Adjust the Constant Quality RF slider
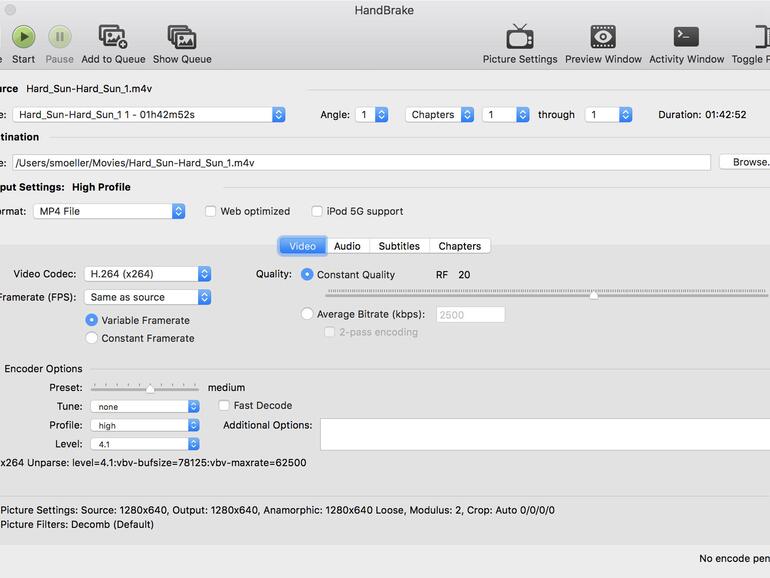The image size is (770, 578). click(x=594, y=295)
